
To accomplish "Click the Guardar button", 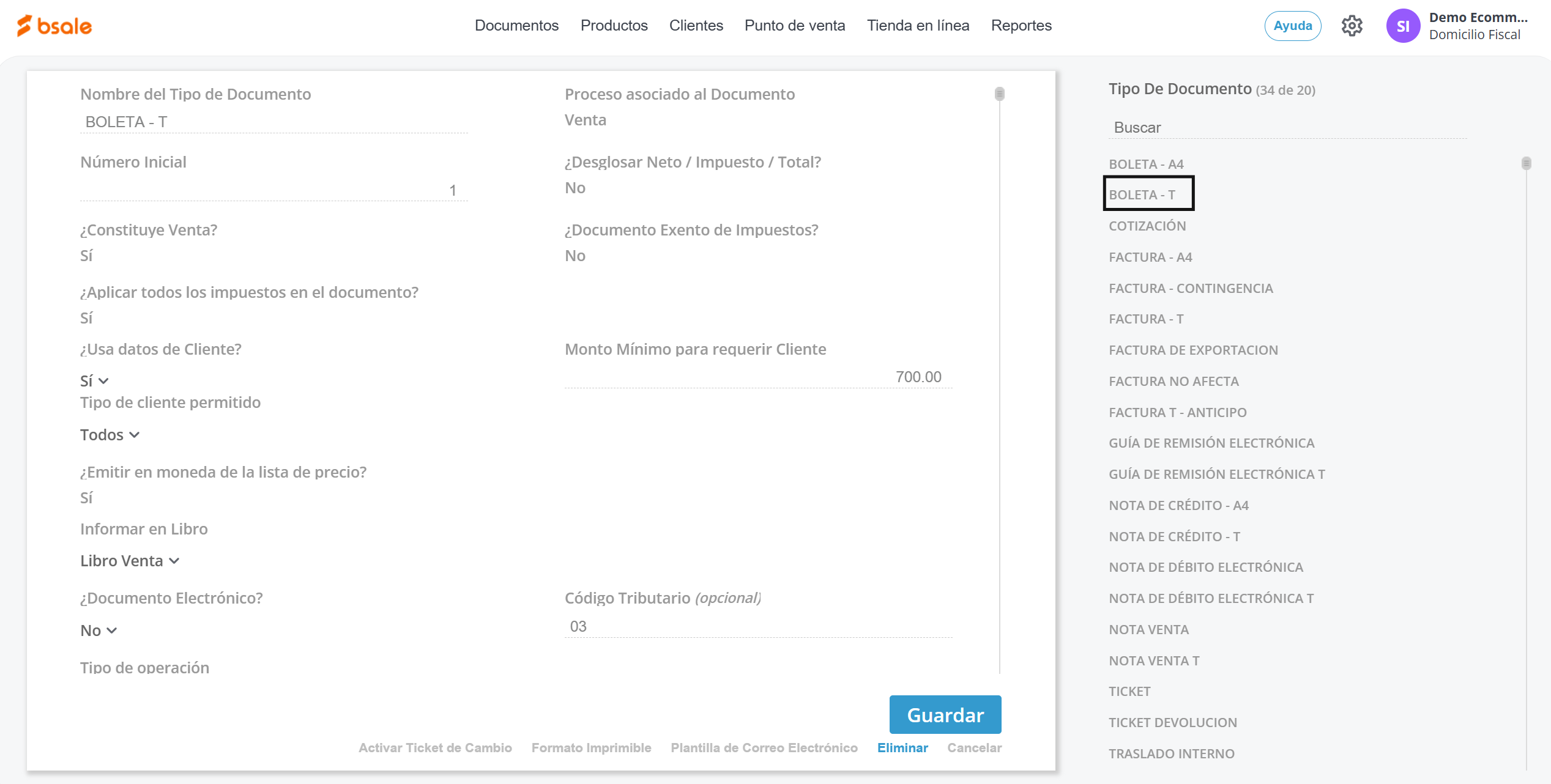I will (945, 714).
